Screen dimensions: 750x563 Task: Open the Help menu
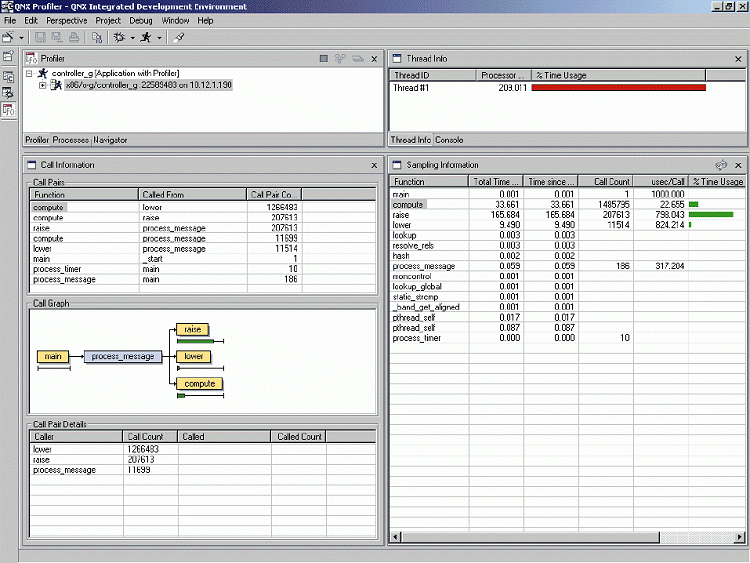tap(205, 21)
